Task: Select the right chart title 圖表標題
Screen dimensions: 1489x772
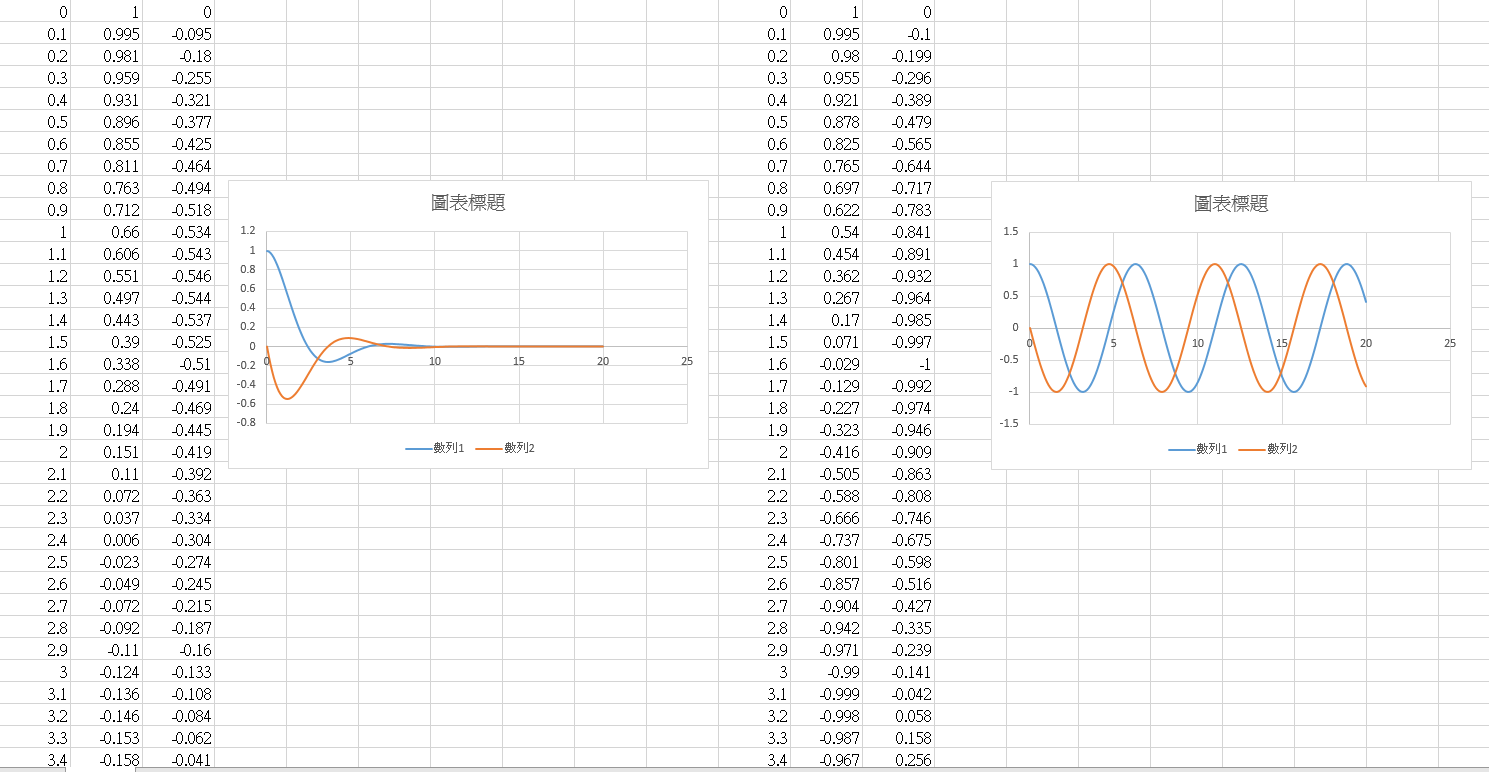Action: pyautogui.click(x=1231, y=203)
